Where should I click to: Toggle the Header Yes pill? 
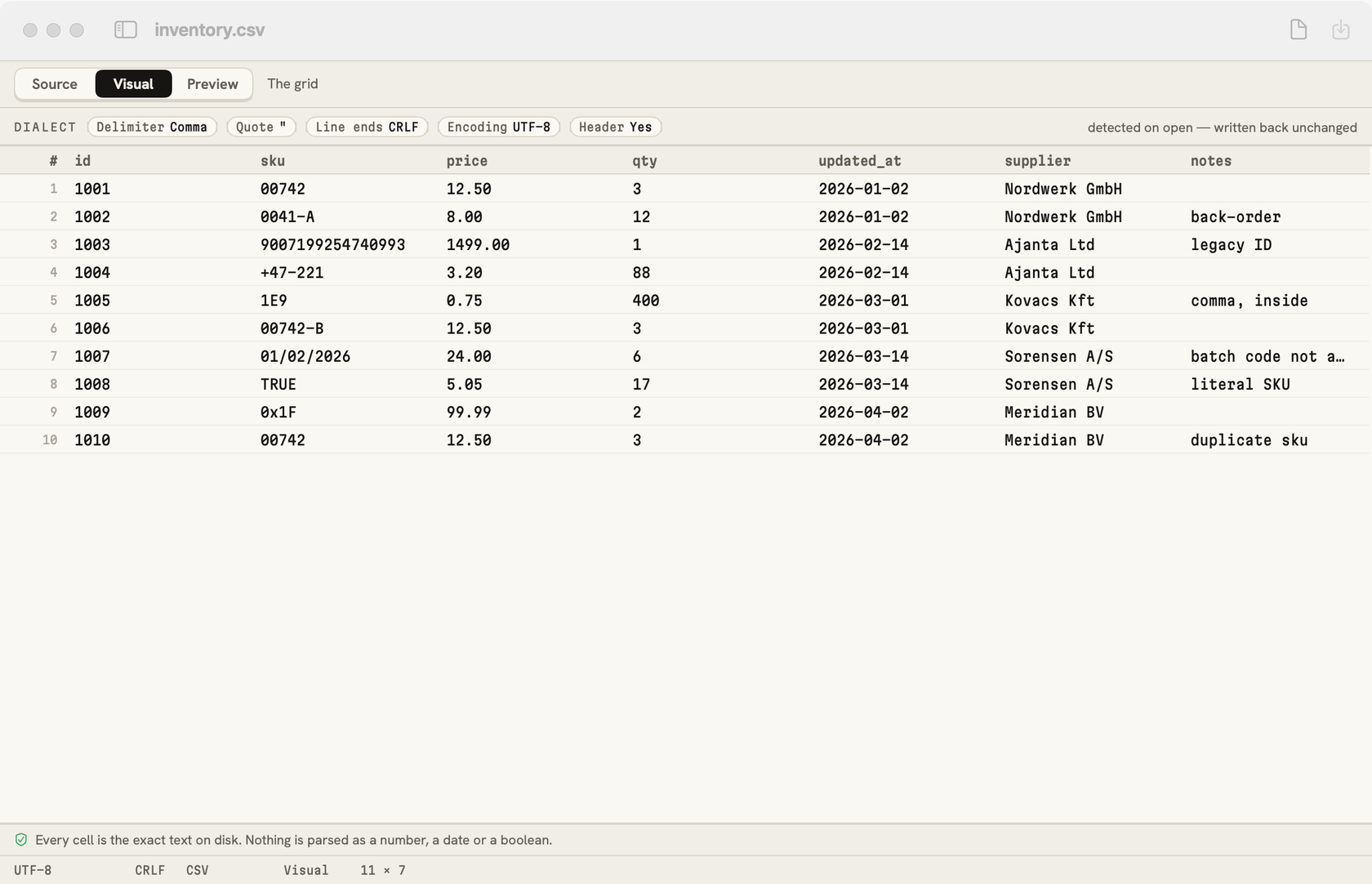point(616,127)
